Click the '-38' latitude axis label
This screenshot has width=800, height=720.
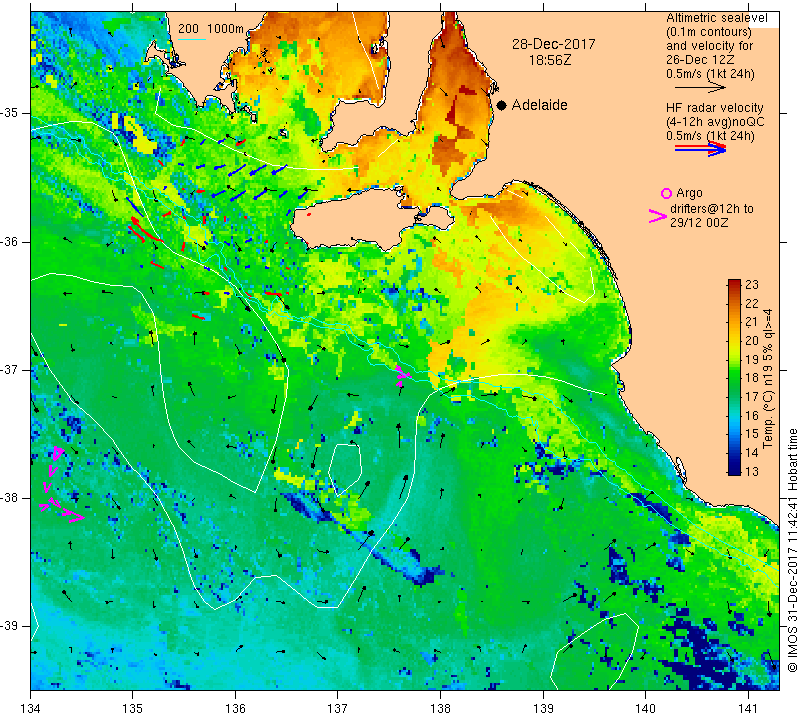coord(11,498)
